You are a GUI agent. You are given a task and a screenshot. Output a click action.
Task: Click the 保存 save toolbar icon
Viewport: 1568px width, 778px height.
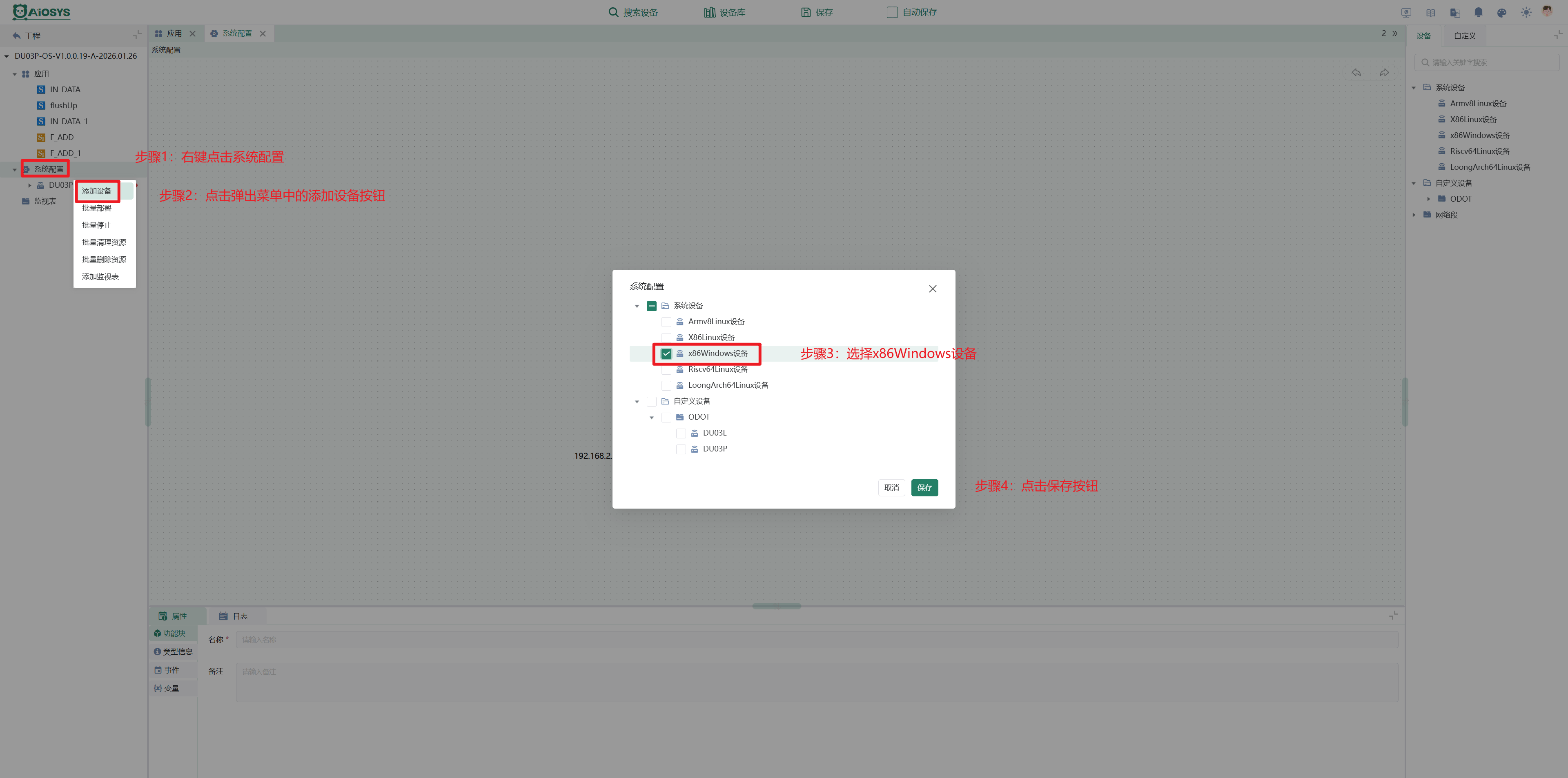[x=805, y=12]
